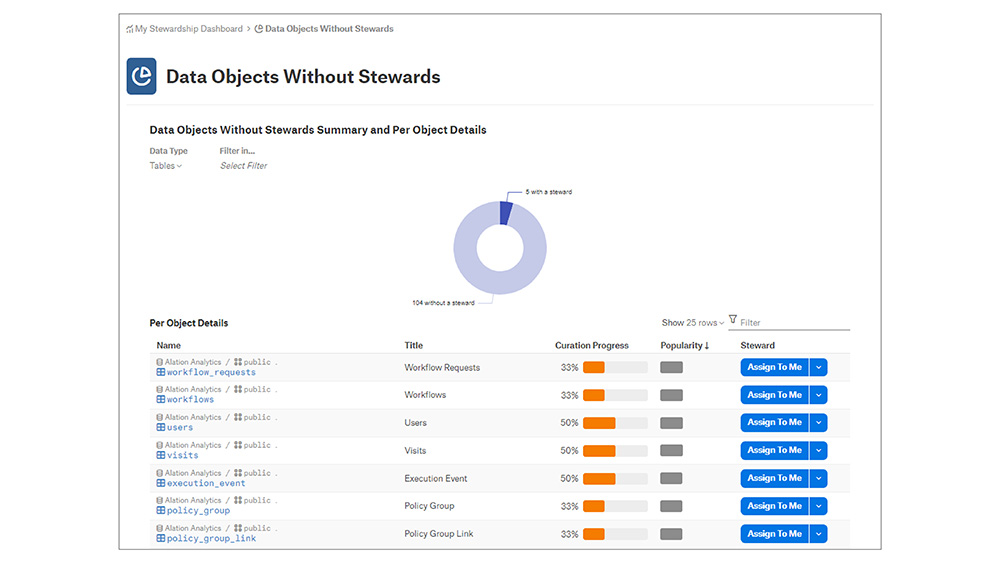Open the policy_group table link
Image resolution: width=1000 pixels, height=563 pixels.
pyautogui.click(x=198, y=511)
